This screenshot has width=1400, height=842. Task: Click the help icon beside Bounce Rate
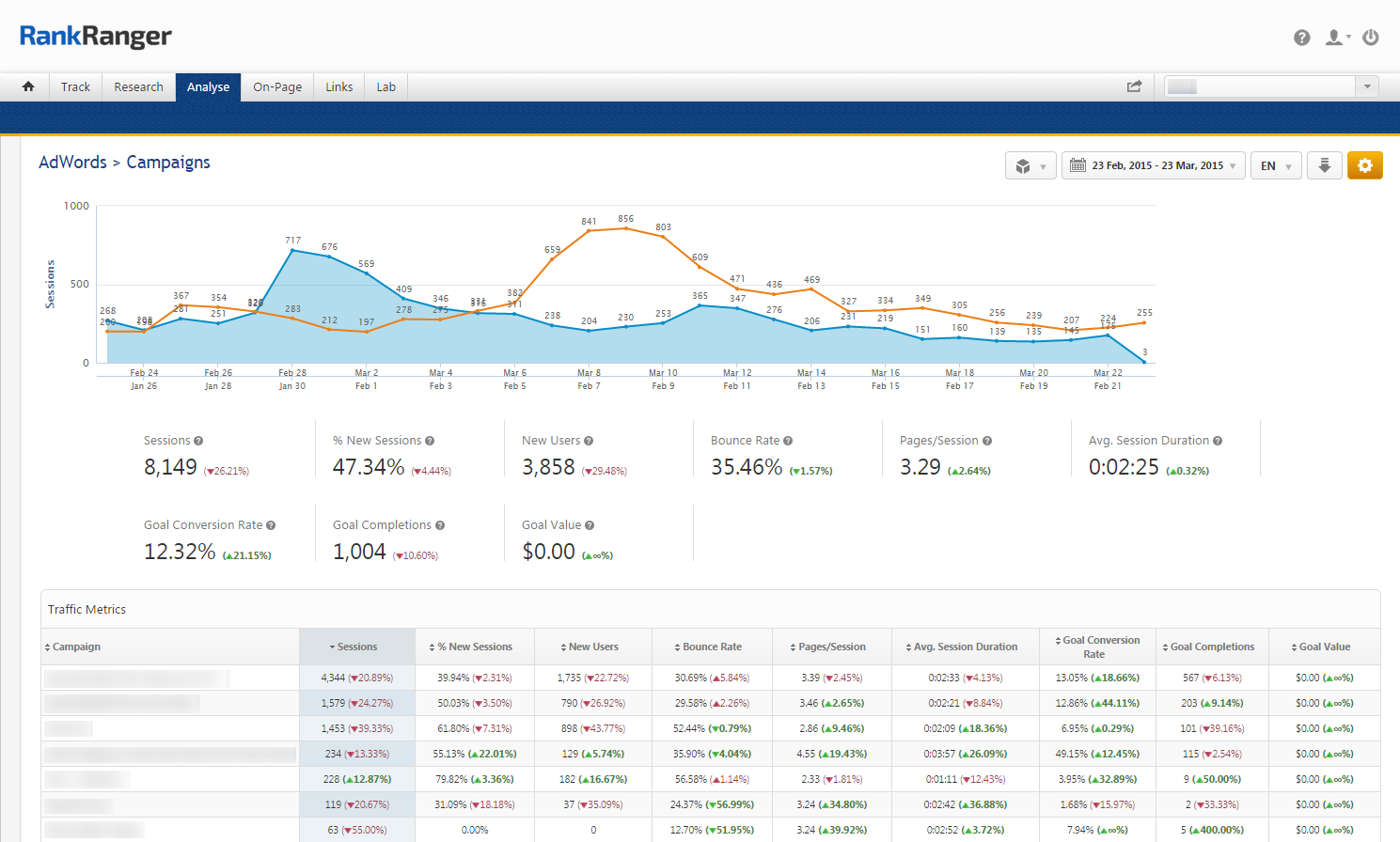coord(788,441)
